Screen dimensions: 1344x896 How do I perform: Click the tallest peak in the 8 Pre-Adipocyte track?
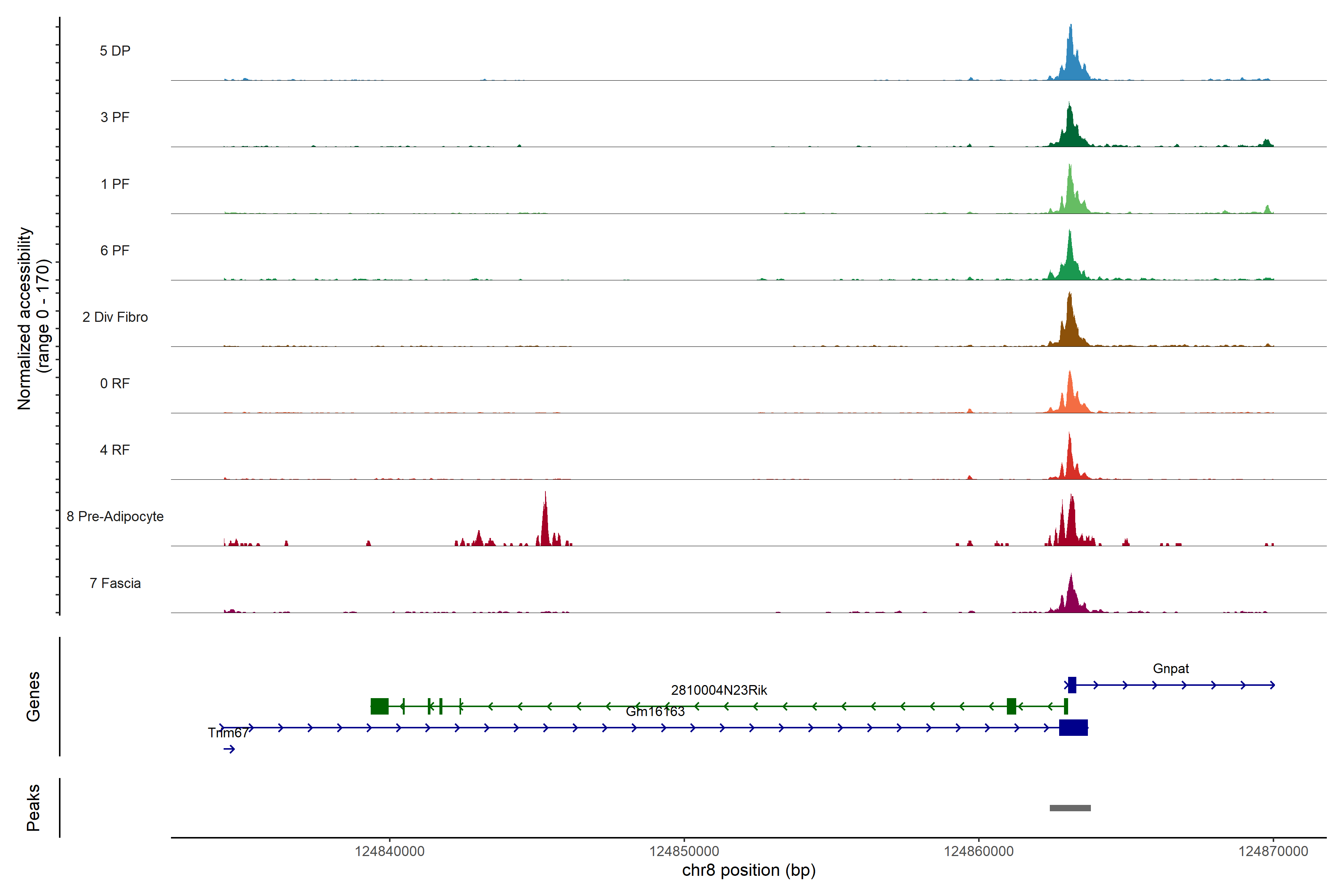point(545,523)
